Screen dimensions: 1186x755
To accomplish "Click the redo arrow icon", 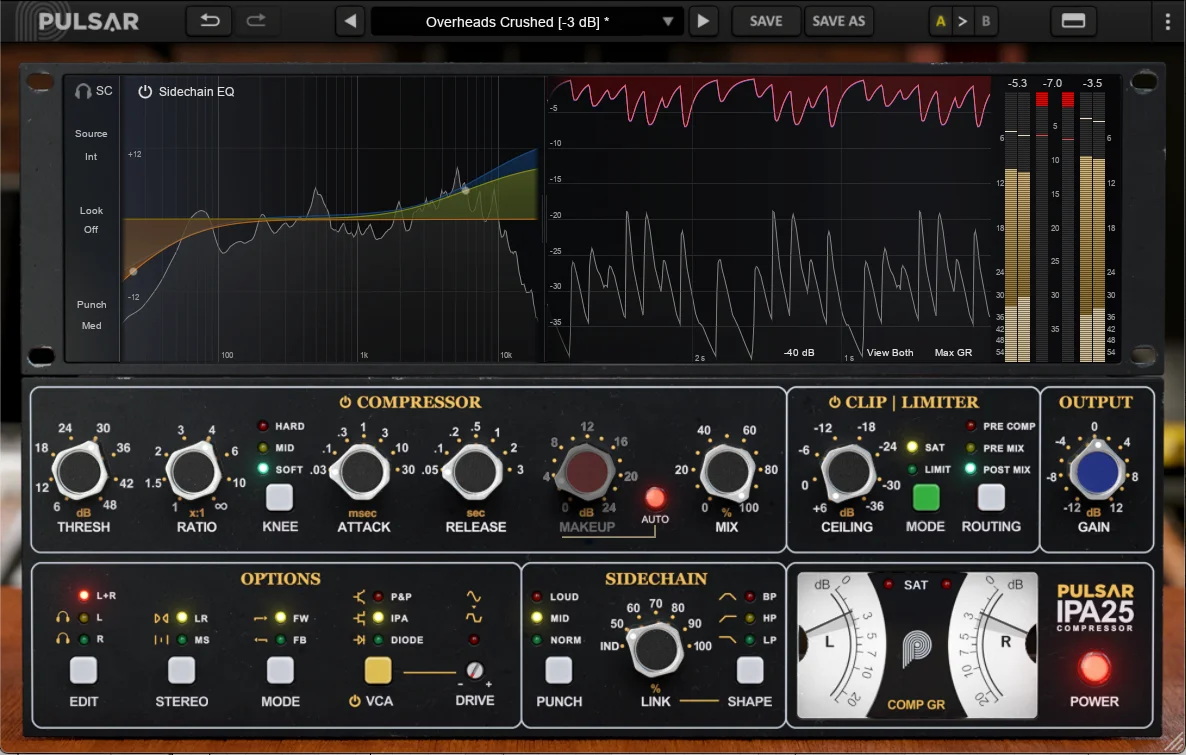I will [x=259, y=20].
